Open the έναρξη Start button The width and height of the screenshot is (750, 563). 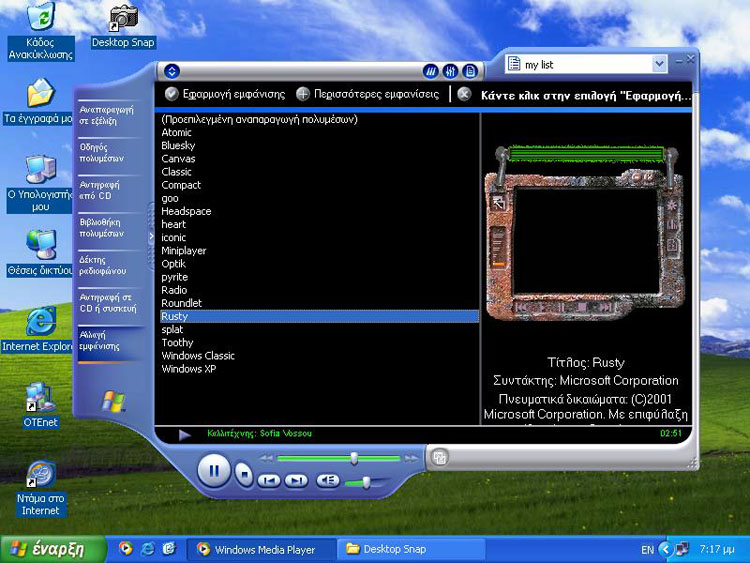click(53, 549)
